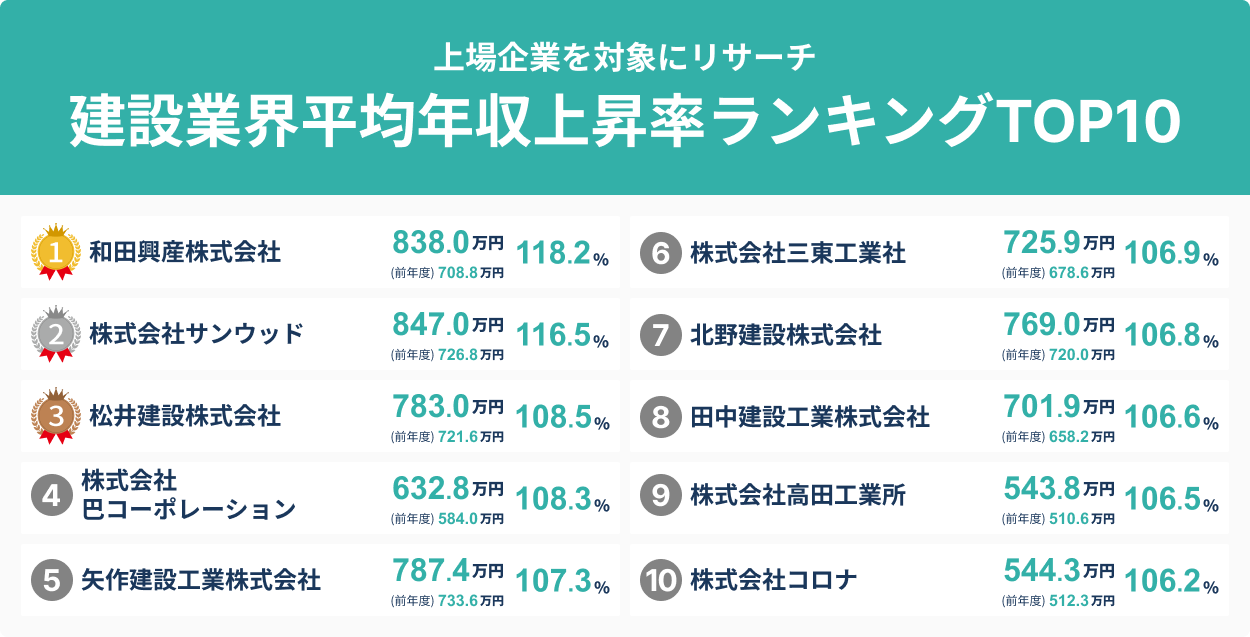
Task: Click 松井建設株式会社 company name
Action: (x=185, y=416)
